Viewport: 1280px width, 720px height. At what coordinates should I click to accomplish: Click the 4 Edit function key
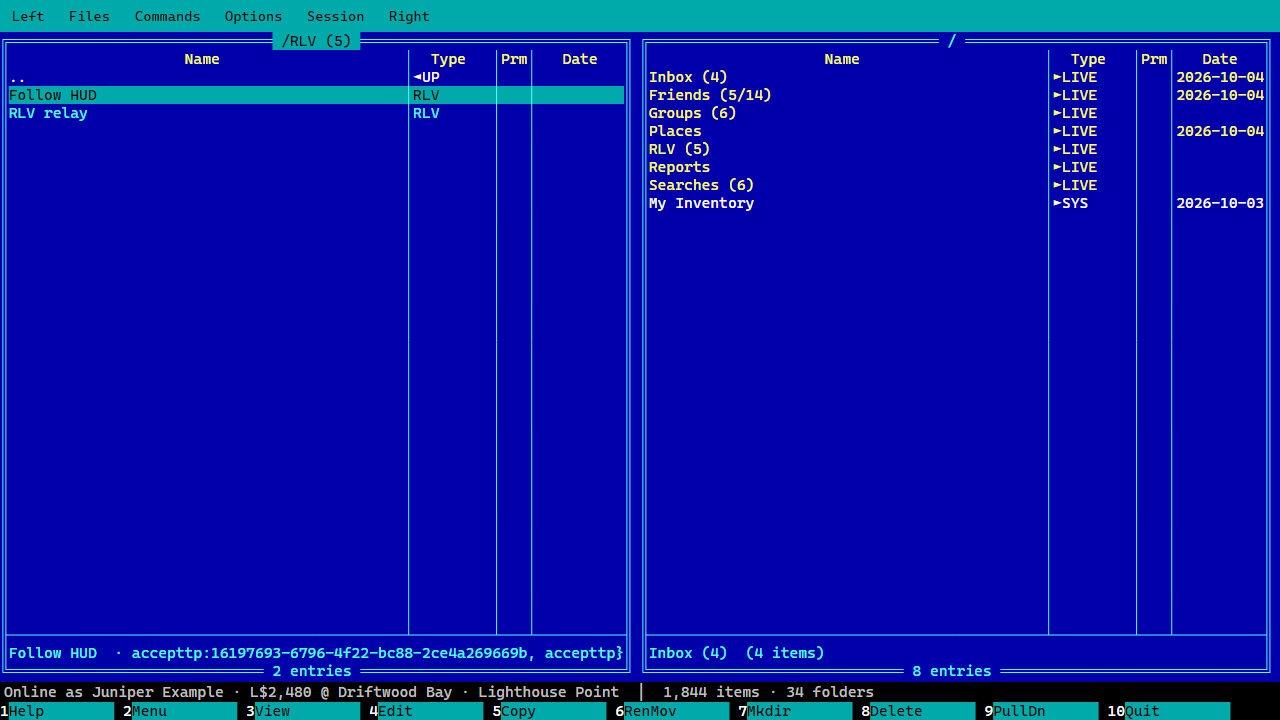[x=426, y=711]
